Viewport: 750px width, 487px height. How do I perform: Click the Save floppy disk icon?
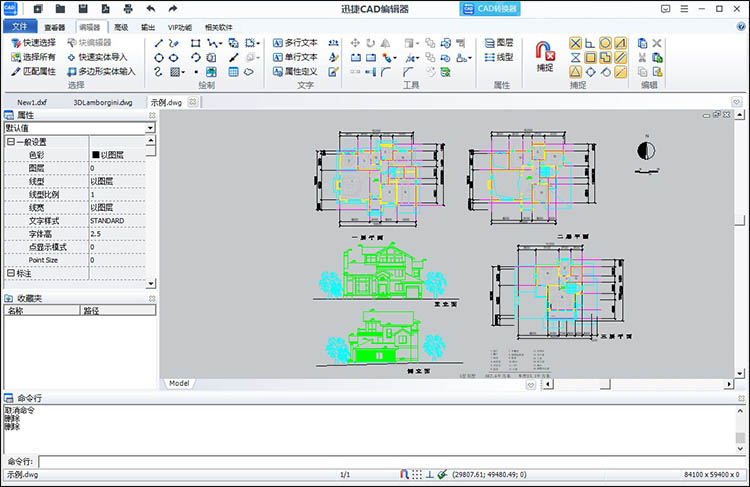click(83, 9)
